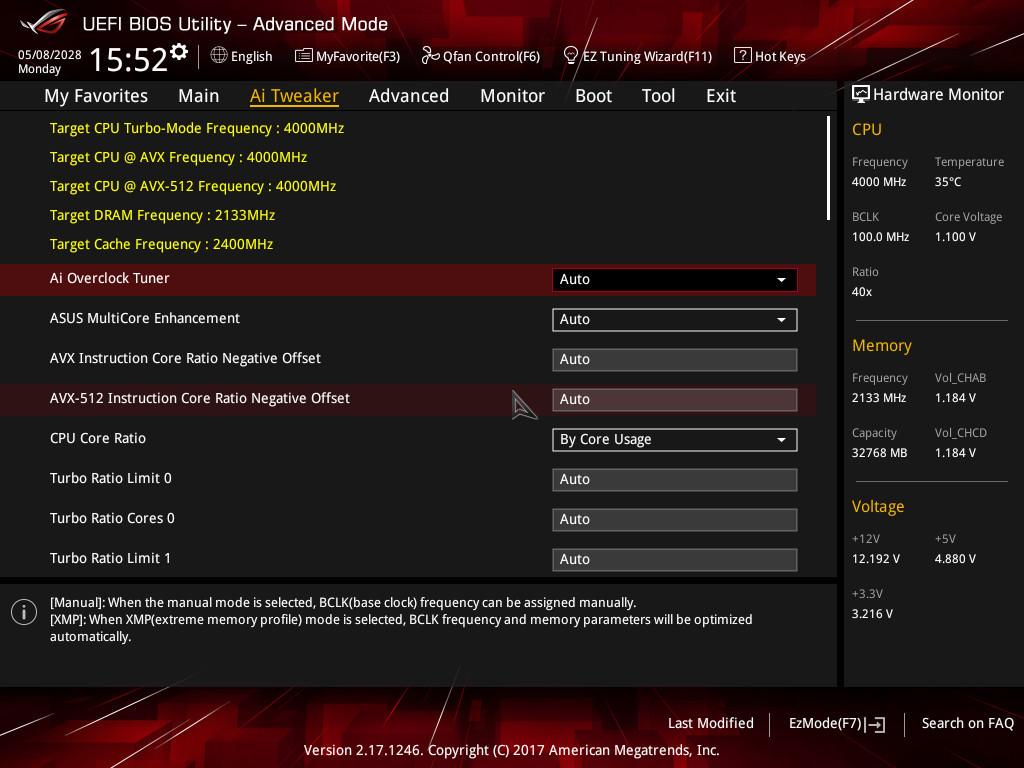Image resolution: width=1024 pixels, height=768 pixels.
Task: Go to the Boot tab
Action: (x=593, y=96)
